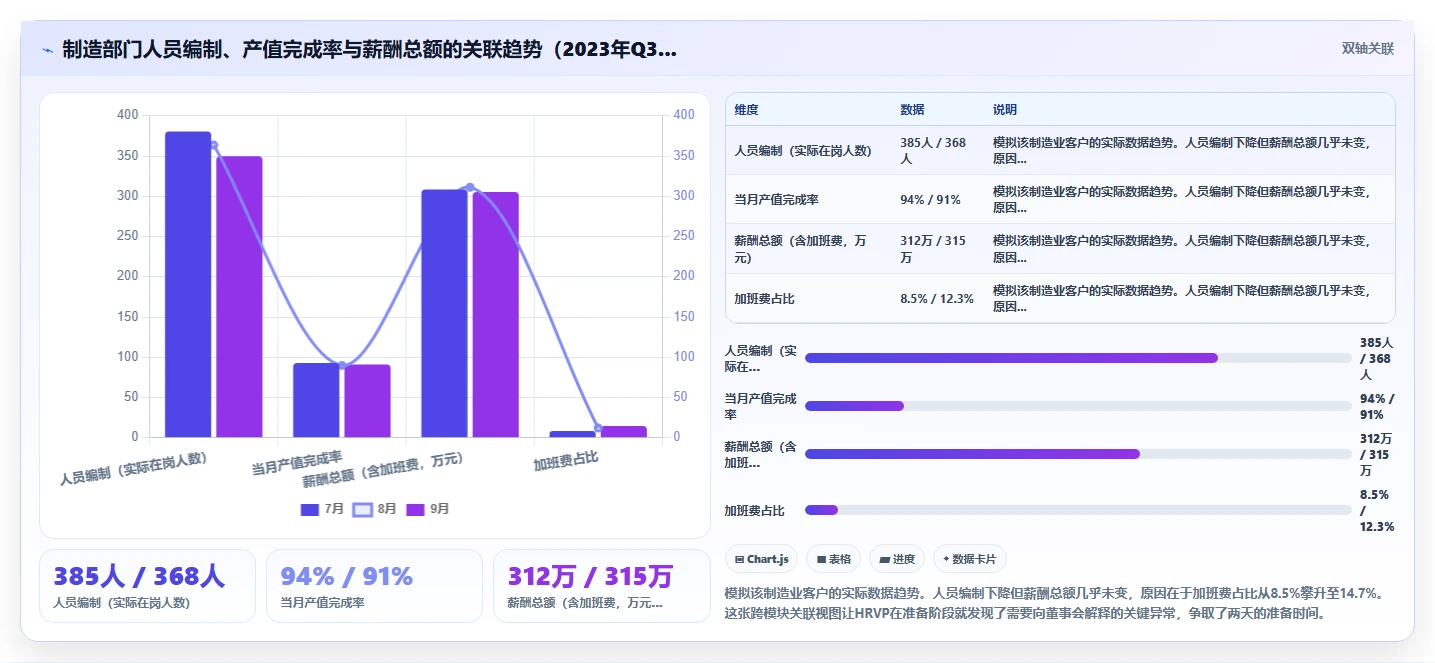Switch to the 进度 view tab
Image resolution: width=1435 pixels, height=663 pixels.
click(x=897, y=559)
